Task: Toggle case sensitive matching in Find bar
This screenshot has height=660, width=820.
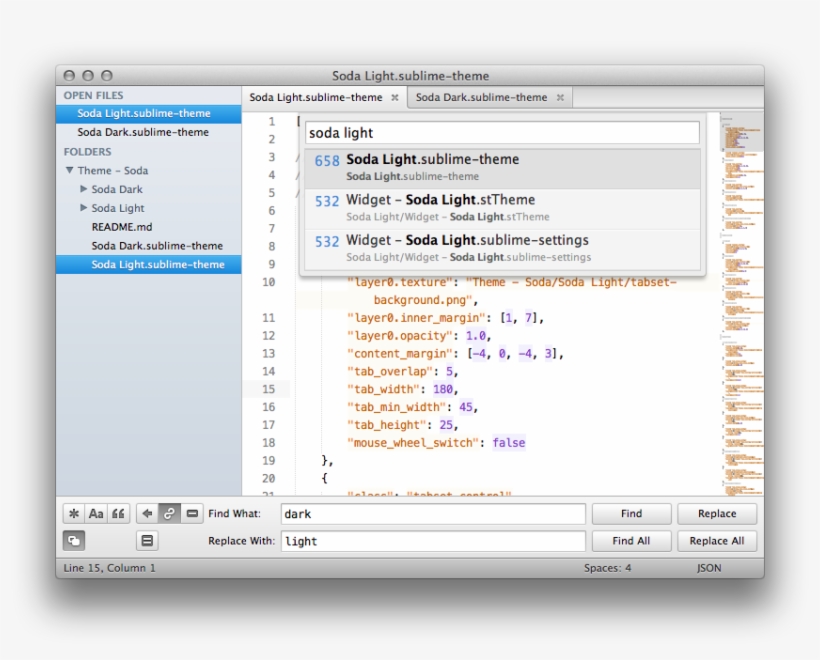Action: pos(96,513)
